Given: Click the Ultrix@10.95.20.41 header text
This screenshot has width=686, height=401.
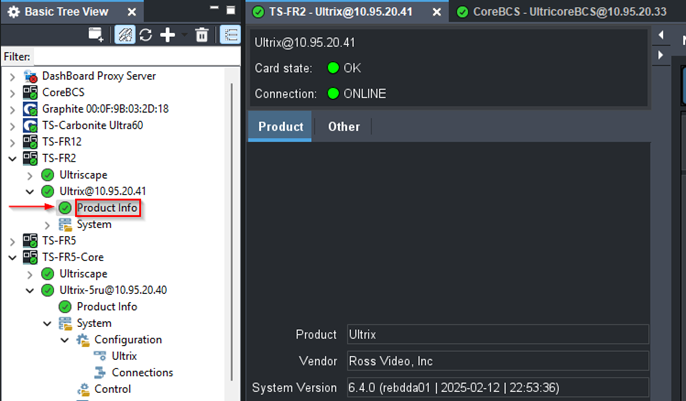Looking at the screenshot, I should (305, 42).
